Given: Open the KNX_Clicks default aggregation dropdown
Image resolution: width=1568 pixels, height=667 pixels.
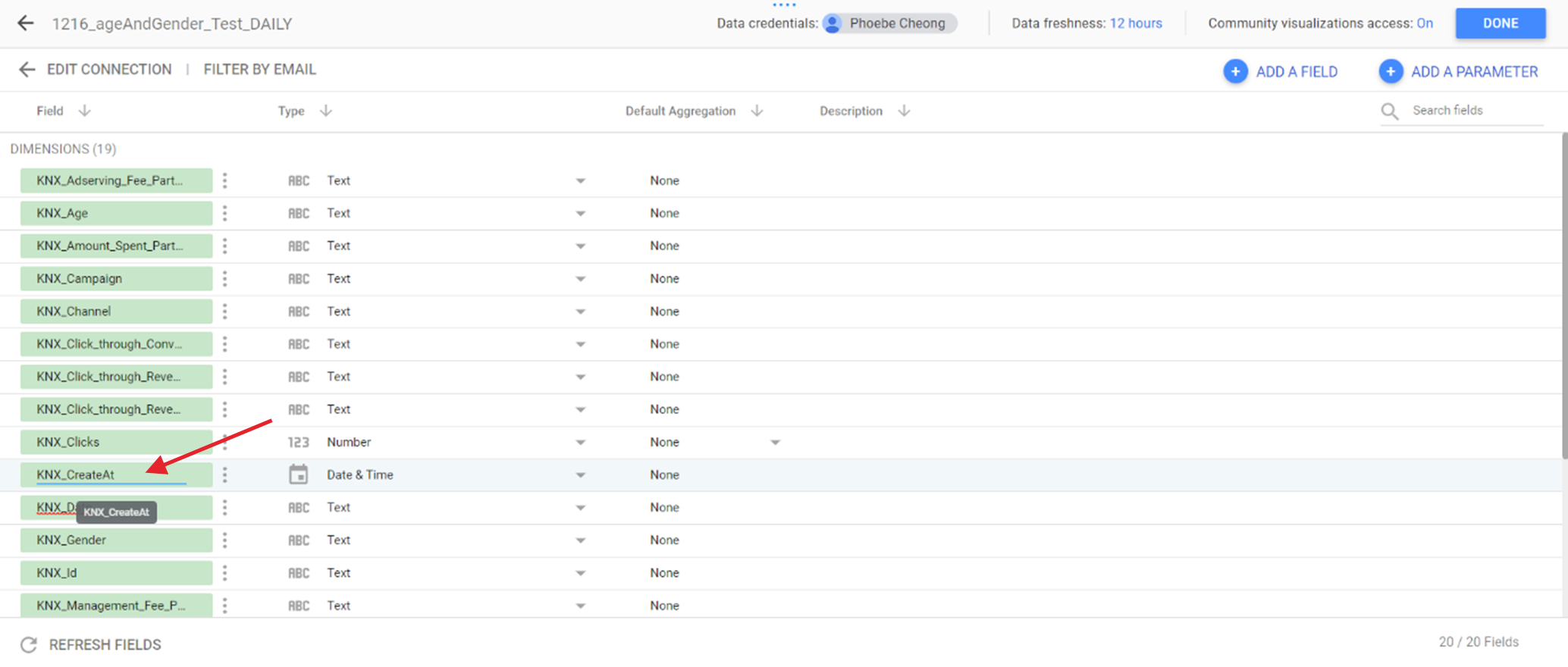Looking at the screenshot, I should [x=775, y=443].
